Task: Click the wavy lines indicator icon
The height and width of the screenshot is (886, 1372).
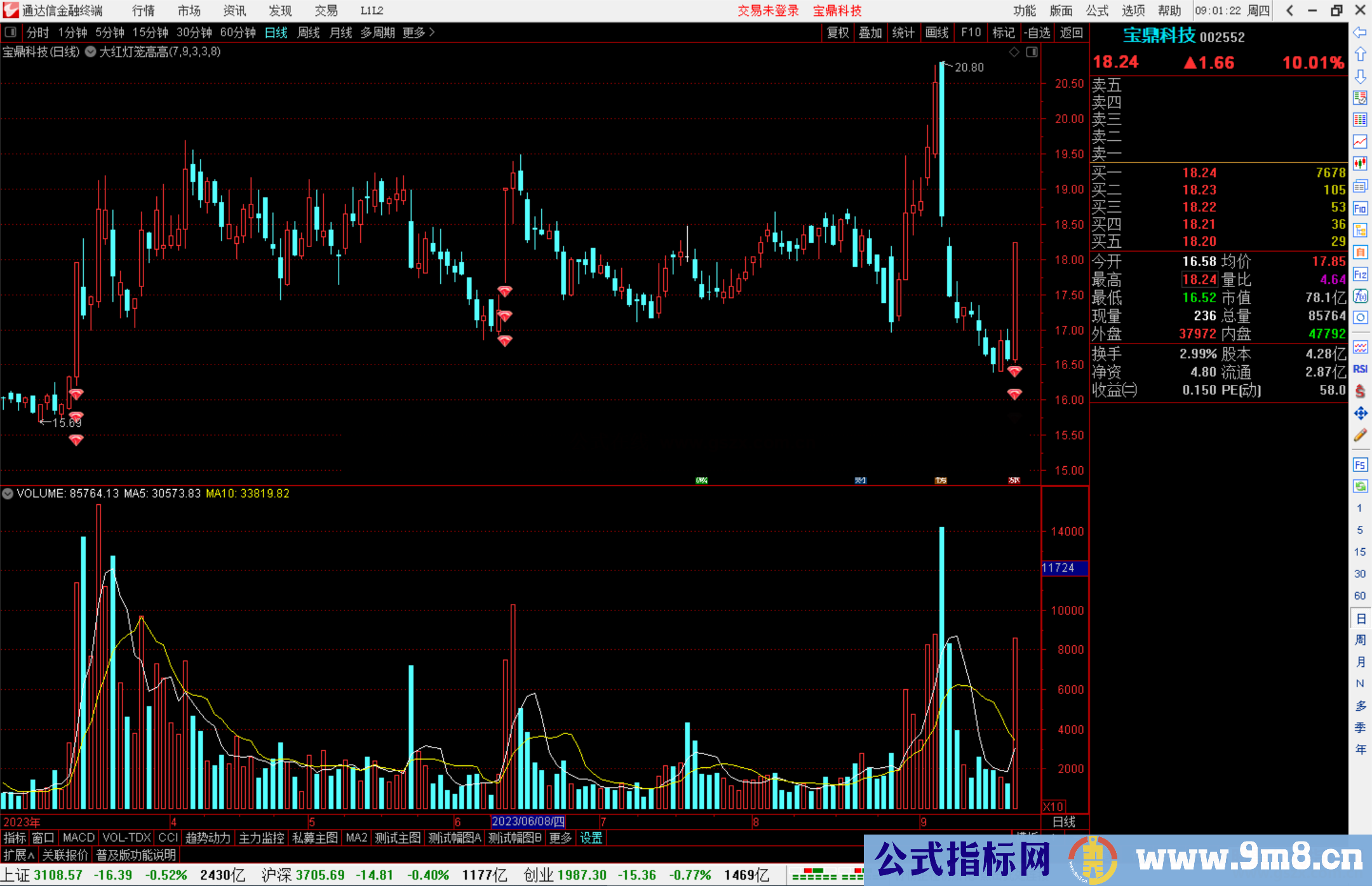Action: [x=1360, y=347]
